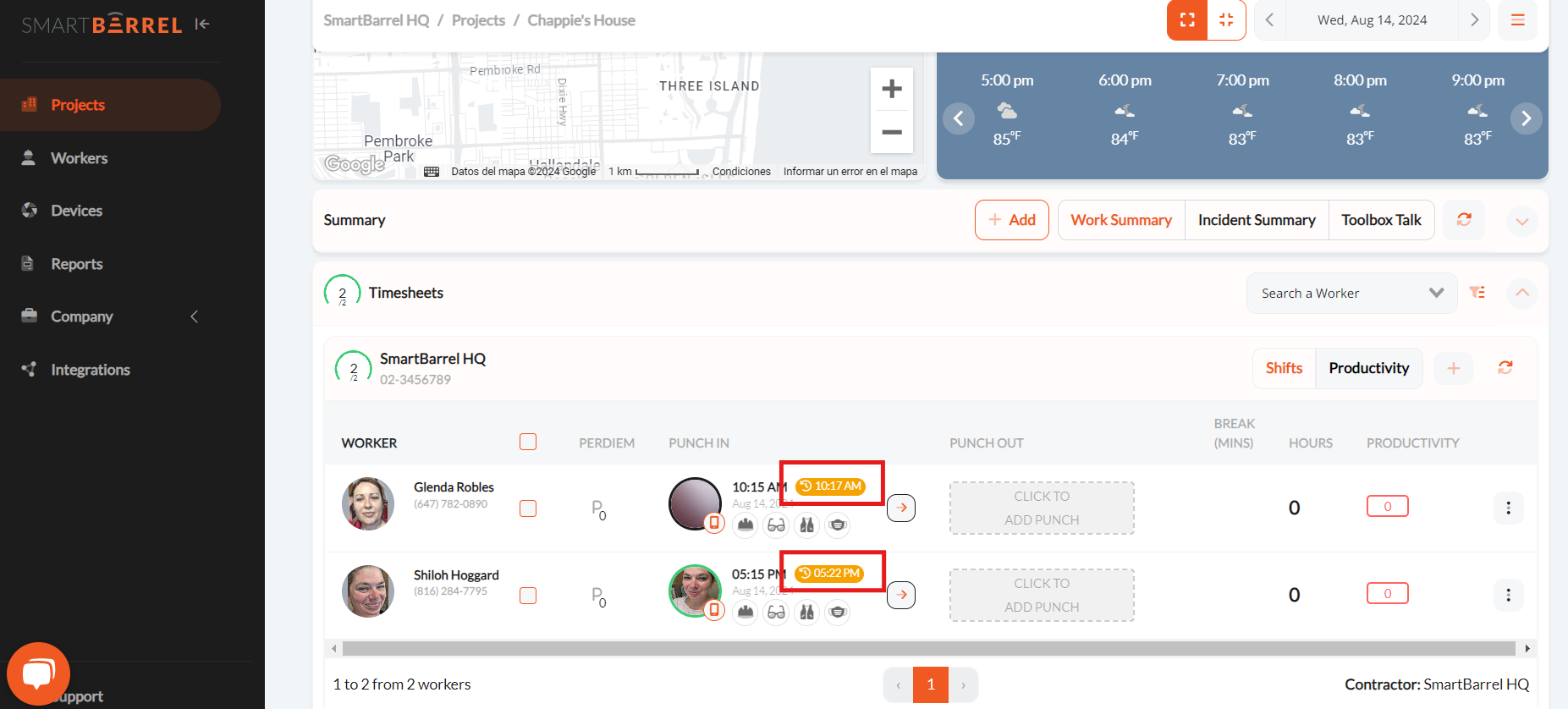Viewport: 1568px width, 709px height.
Task: Click the plus button beside Productivity
Action: point(1453,368)
